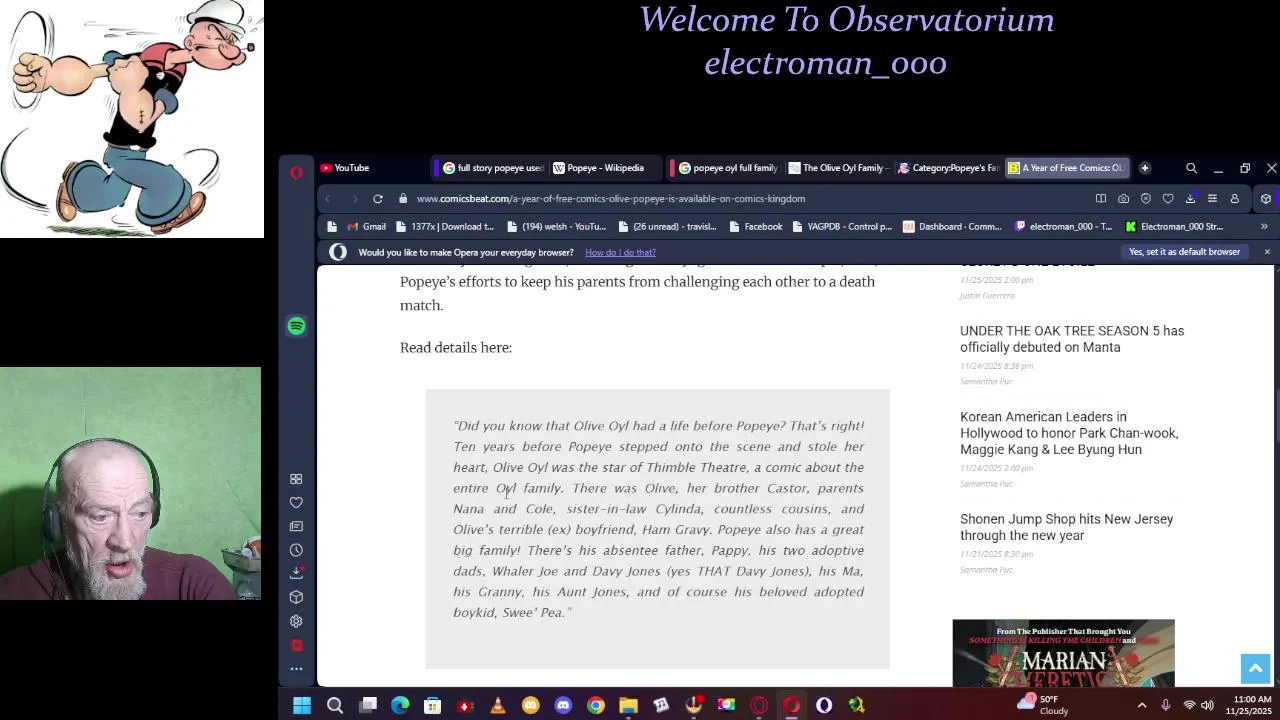Go forward with the forward arrow
The width and height of the screenshot is (1280, 720).
click(354, 199)
